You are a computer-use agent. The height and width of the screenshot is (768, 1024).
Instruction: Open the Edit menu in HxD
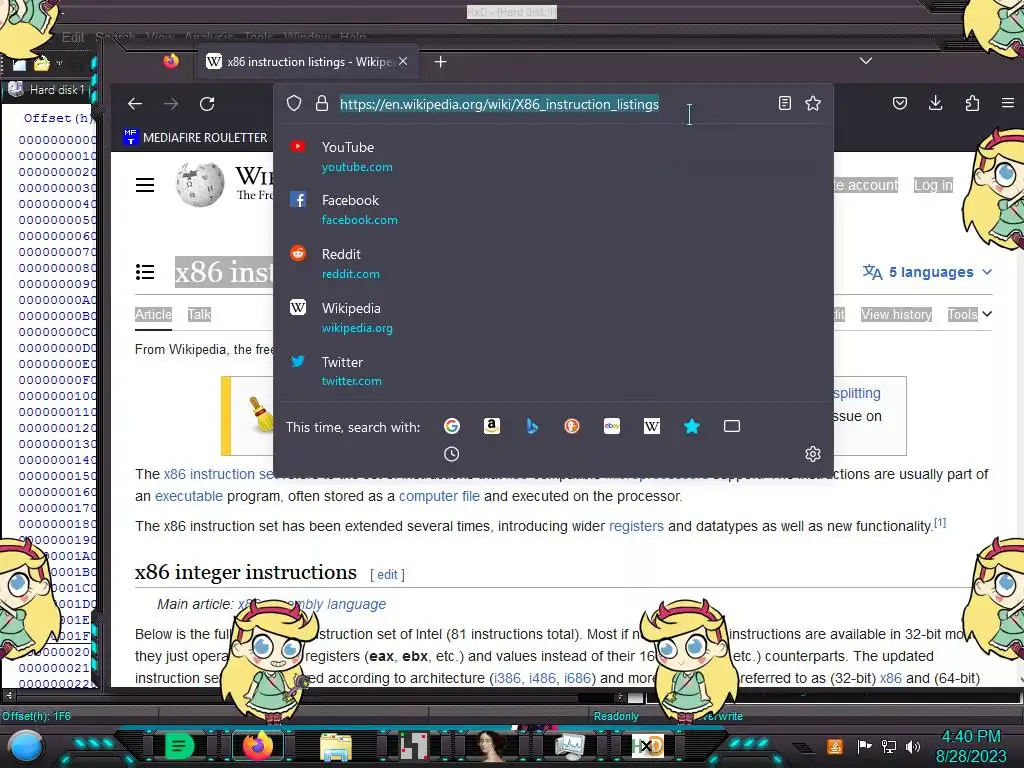pos(73,37)
